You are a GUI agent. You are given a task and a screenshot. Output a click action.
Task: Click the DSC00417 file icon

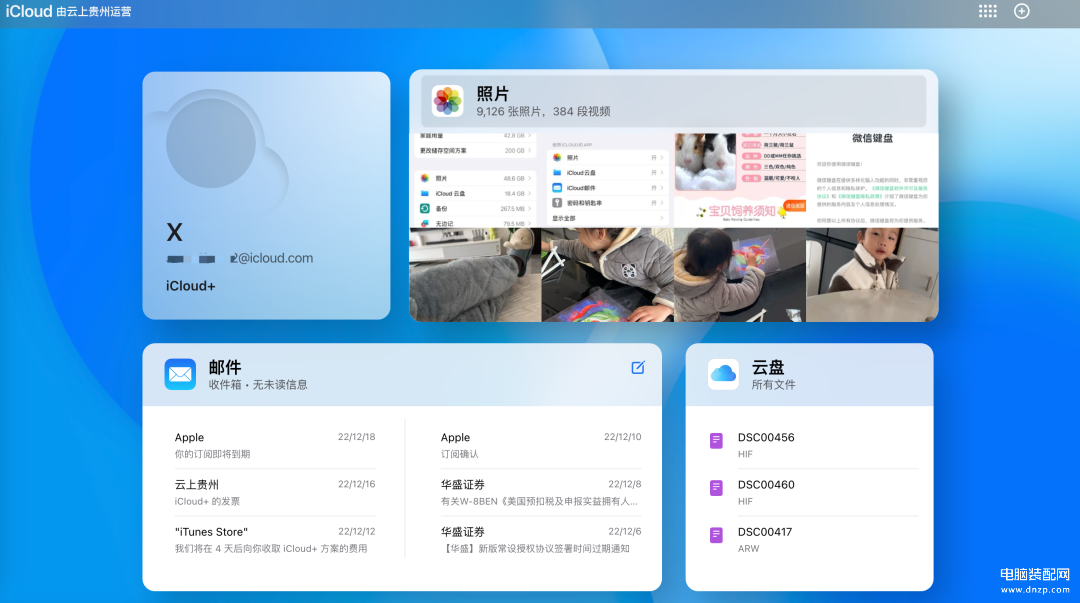tap(716, 535)
